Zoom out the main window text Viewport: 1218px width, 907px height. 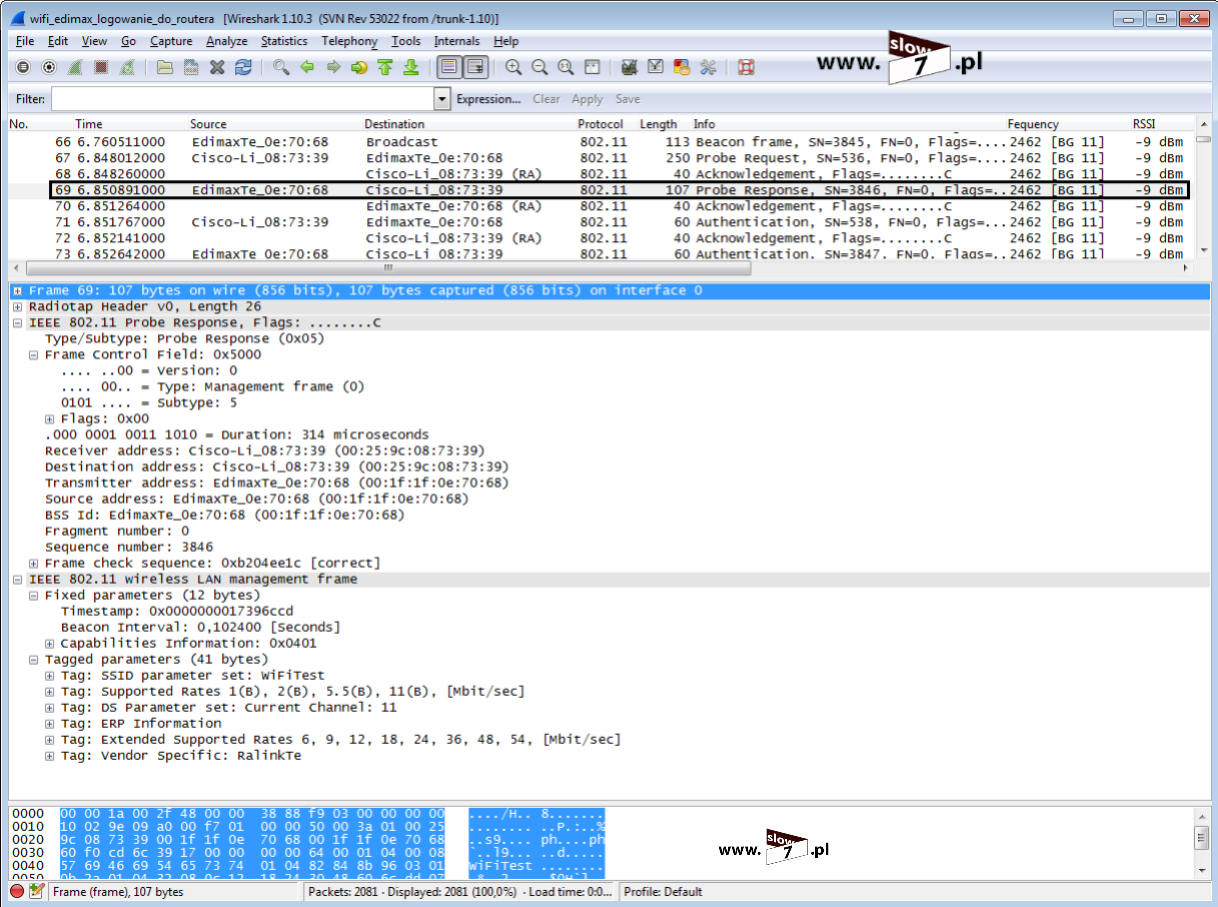[x=539, y=67]
